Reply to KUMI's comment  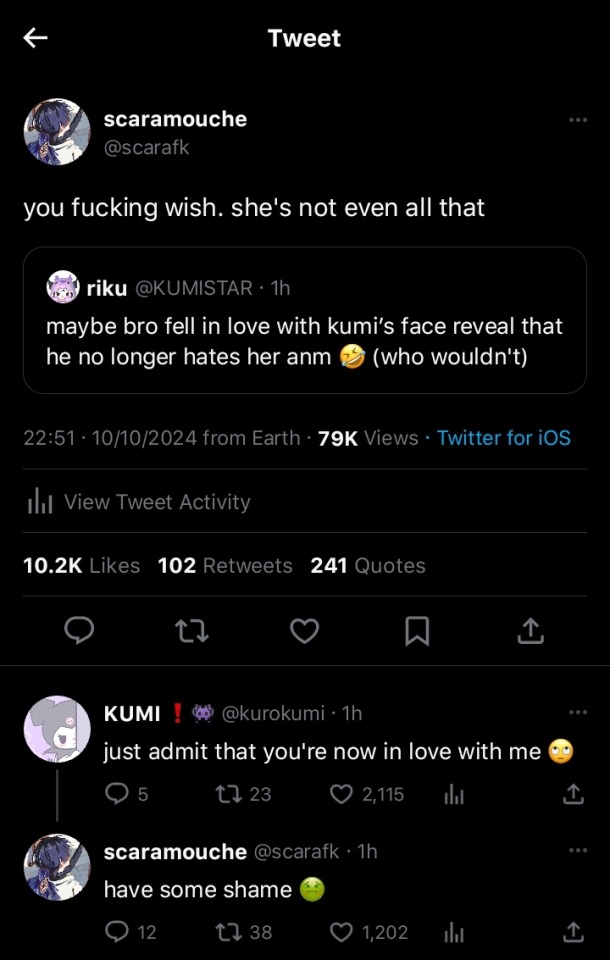[115, 794]
